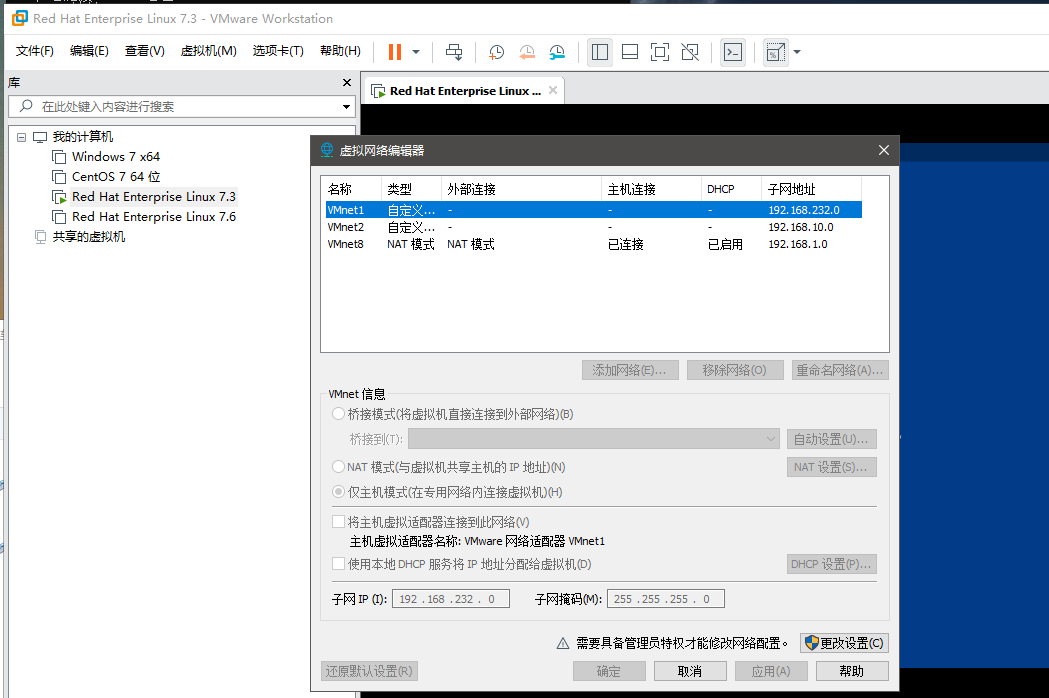1049x698 pixels.
Task: Select VMnet2 row in network list
Action: pyautogui.click(x=593, y=227)
